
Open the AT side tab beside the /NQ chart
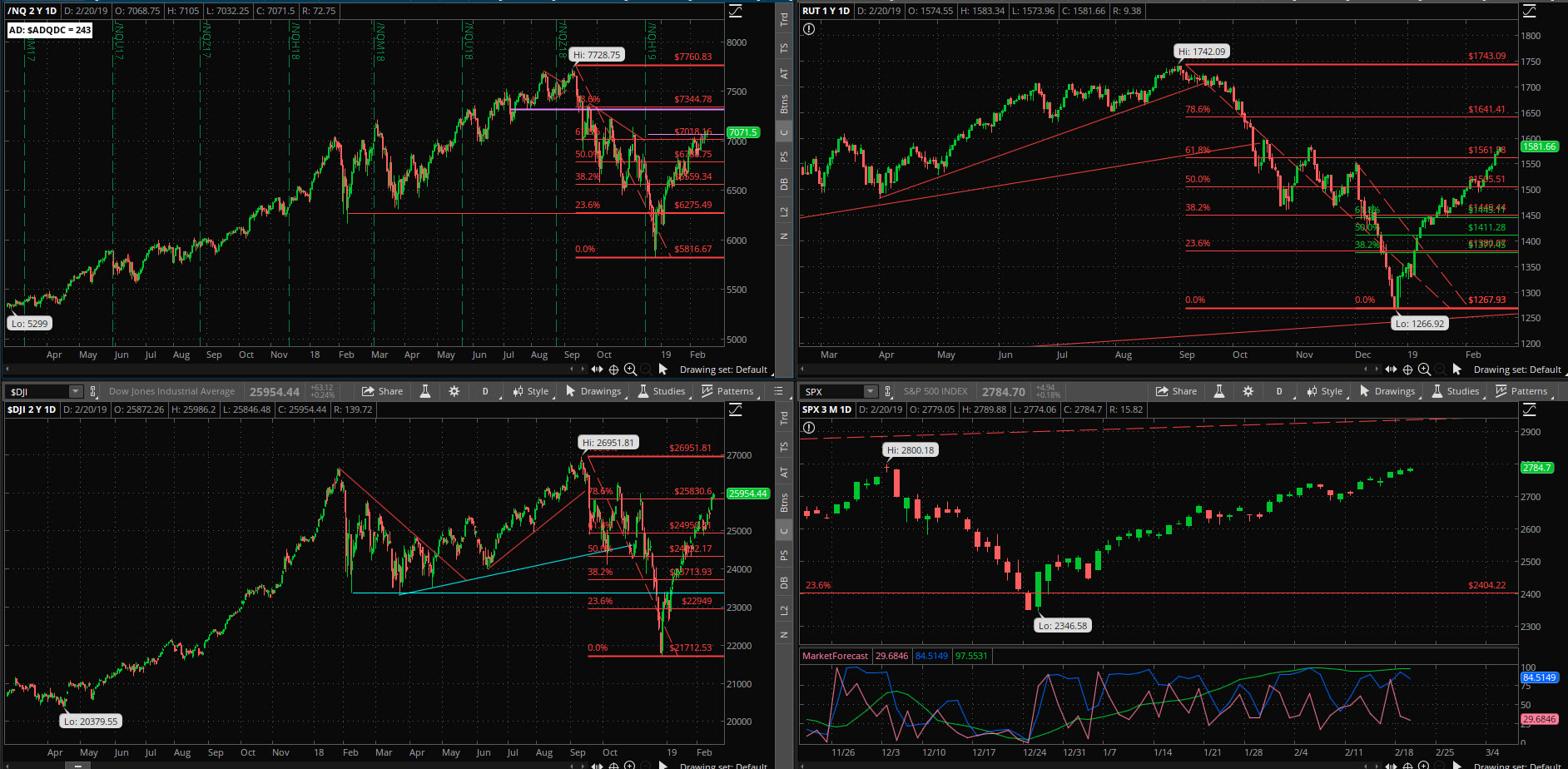pos(784,74)
